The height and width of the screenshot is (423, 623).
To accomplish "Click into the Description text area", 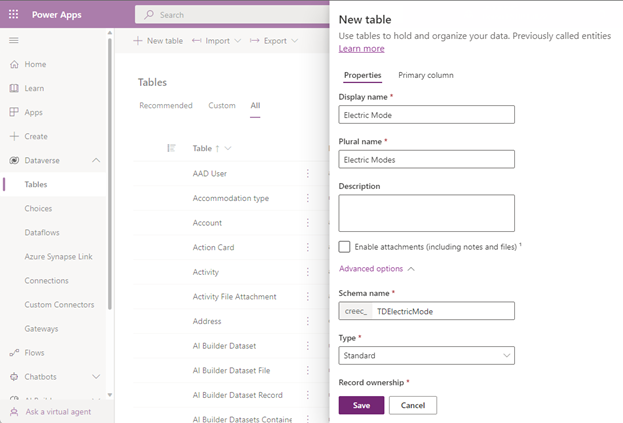I will click(427, 213).
